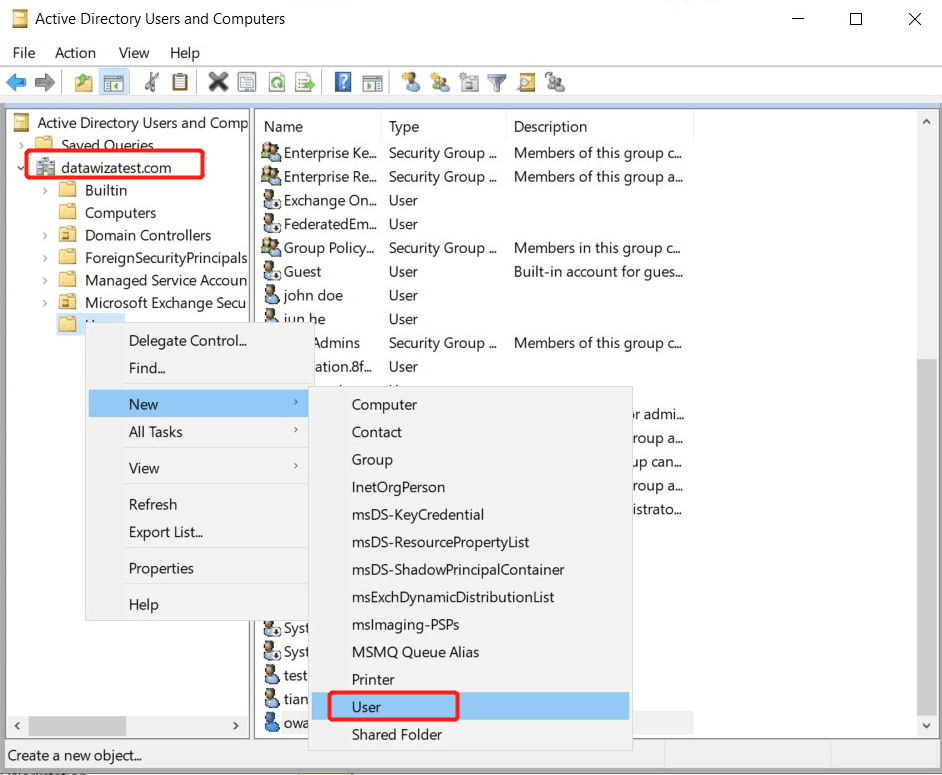The width and height of the screenshot is (942, 775).
Task: Sort by the Name column header
Action: click(320, 126)
